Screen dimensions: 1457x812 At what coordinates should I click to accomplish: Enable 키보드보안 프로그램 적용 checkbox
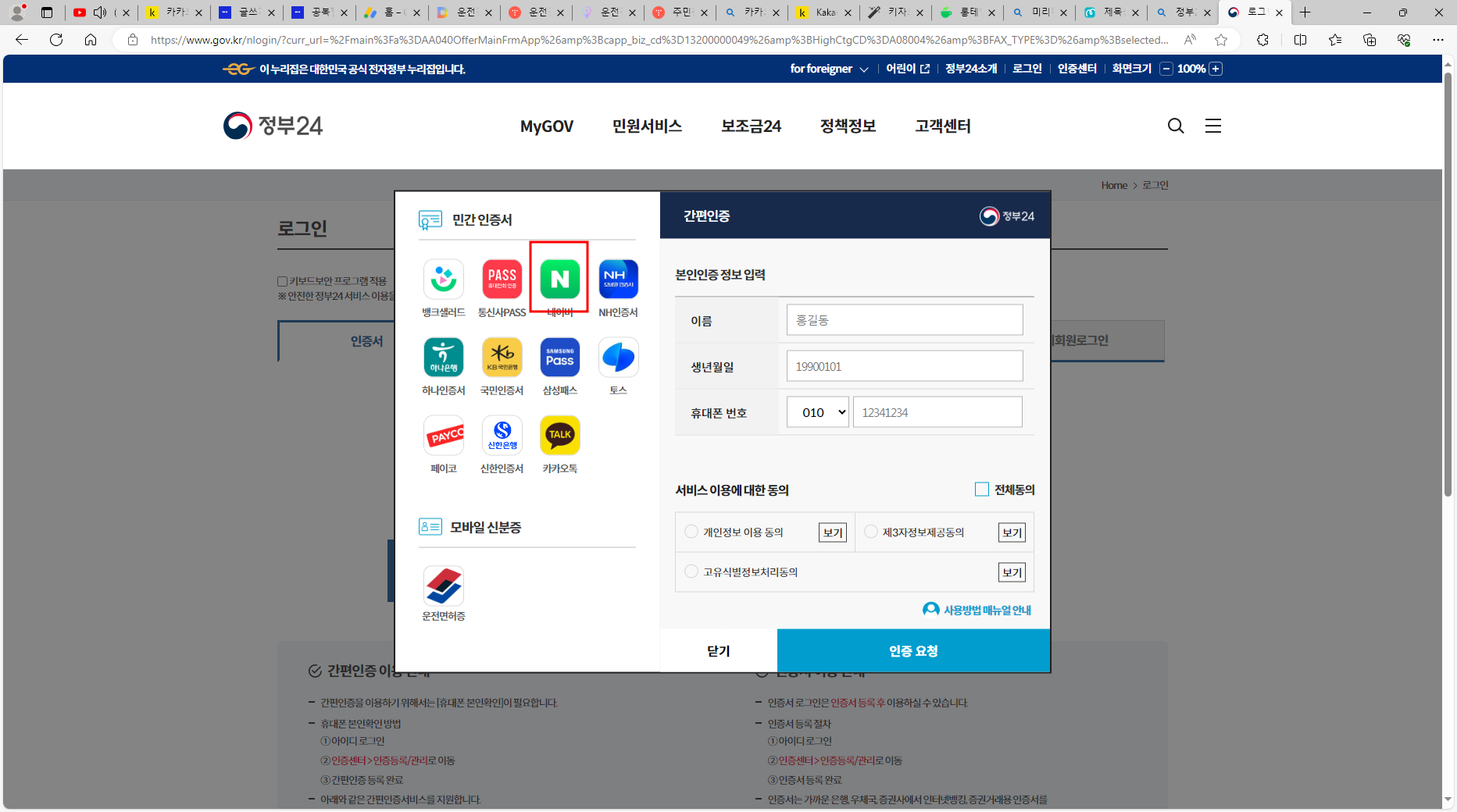[283, 281]
